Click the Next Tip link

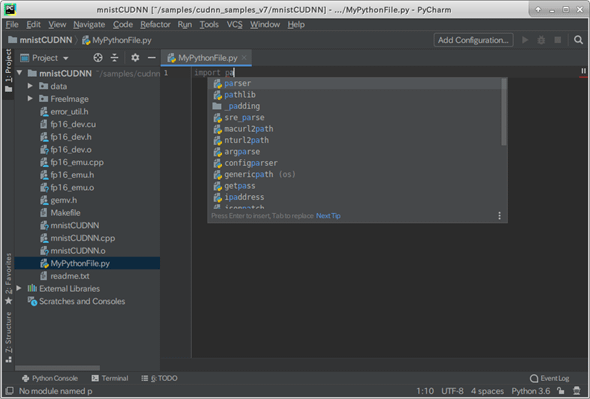(328, 216)
